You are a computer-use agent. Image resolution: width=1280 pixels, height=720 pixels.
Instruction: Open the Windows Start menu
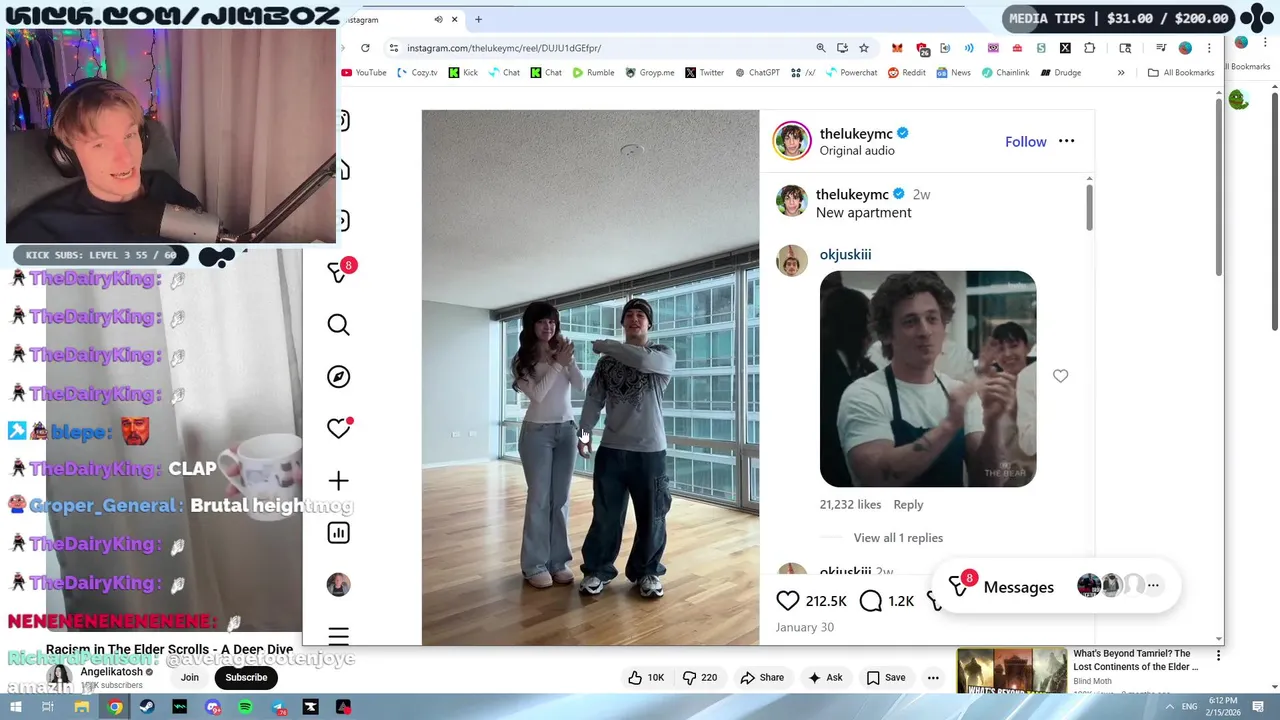tap(15, 707)
